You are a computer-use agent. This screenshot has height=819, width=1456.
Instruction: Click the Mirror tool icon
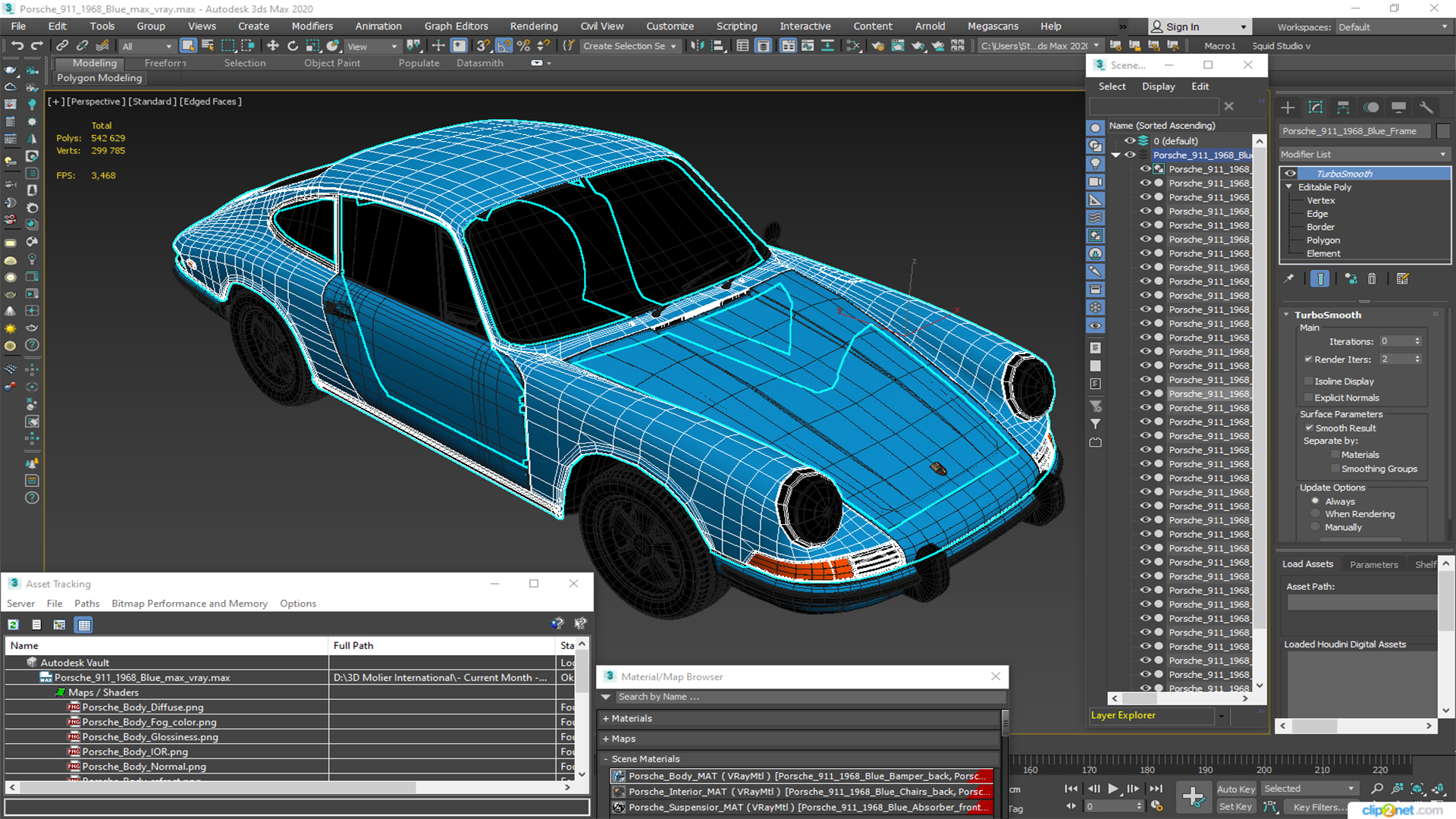pyautogui.click(x=697, y=45)
